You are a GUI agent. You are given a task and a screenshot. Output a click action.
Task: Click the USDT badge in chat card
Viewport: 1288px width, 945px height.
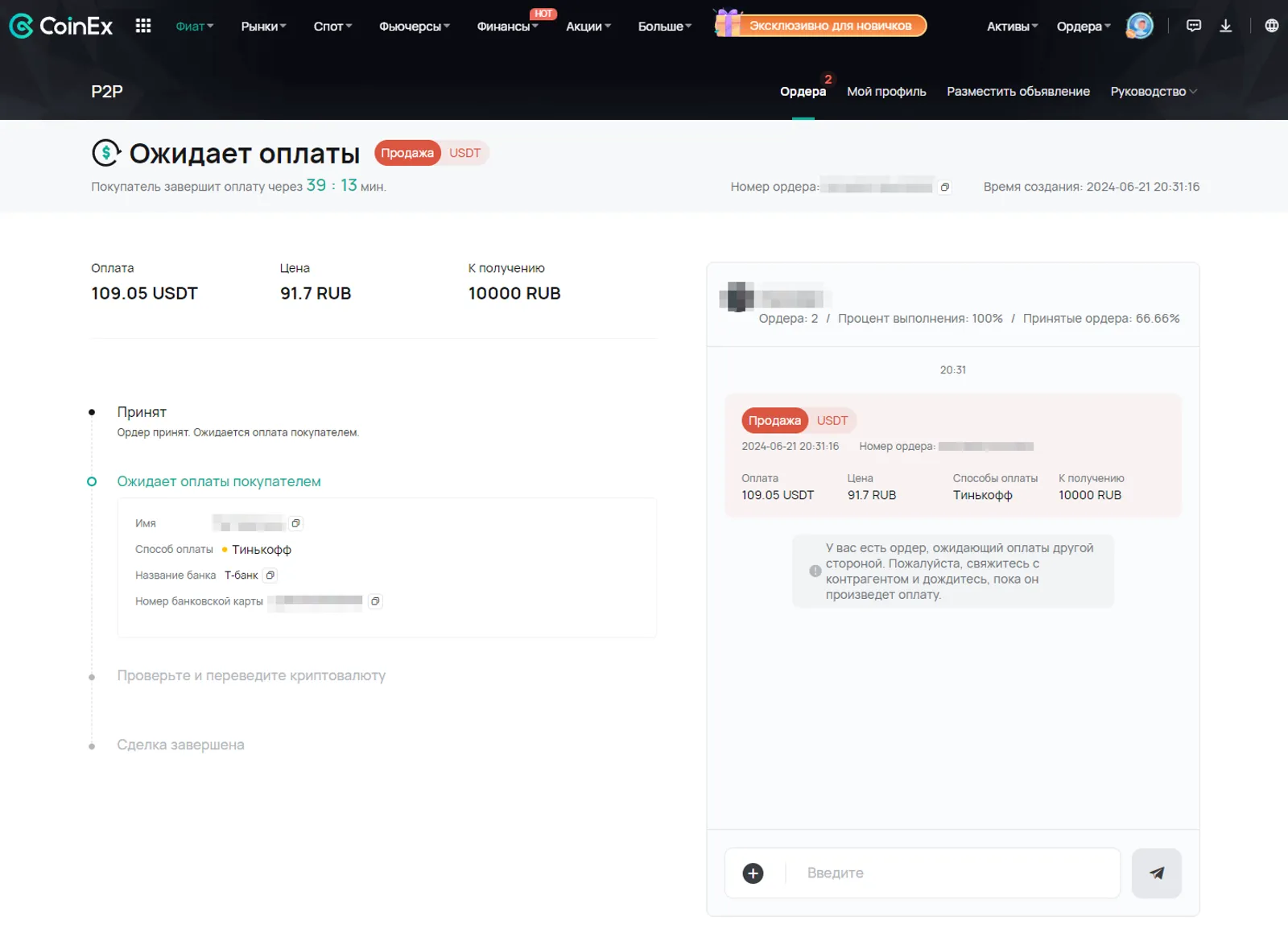pyautogui.click(x=832, y=420)
